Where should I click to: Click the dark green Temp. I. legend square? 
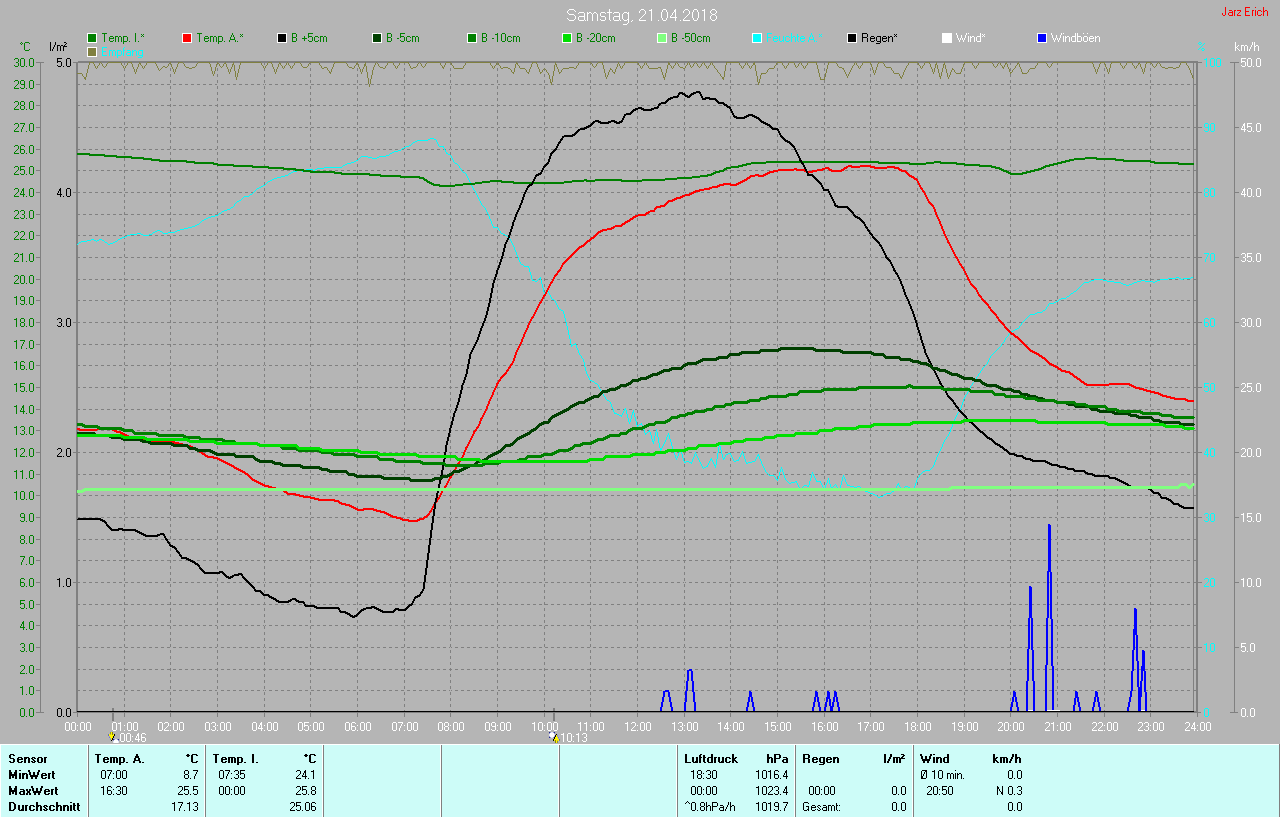pyautogui.click(x=93, y=38)
